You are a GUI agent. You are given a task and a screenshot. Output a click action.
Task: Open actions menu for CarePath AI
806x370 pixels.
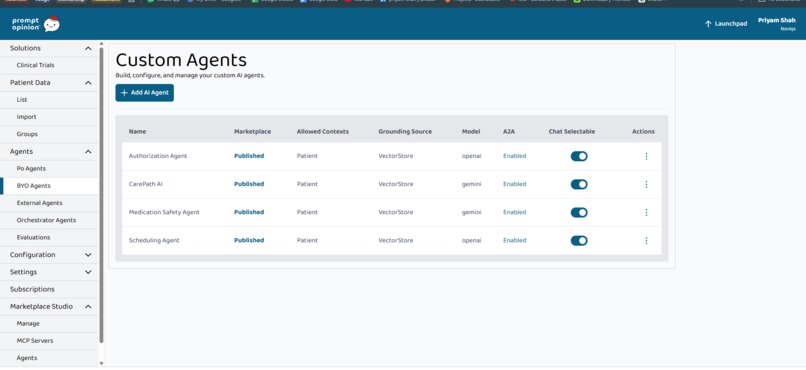tap(646, 184)
